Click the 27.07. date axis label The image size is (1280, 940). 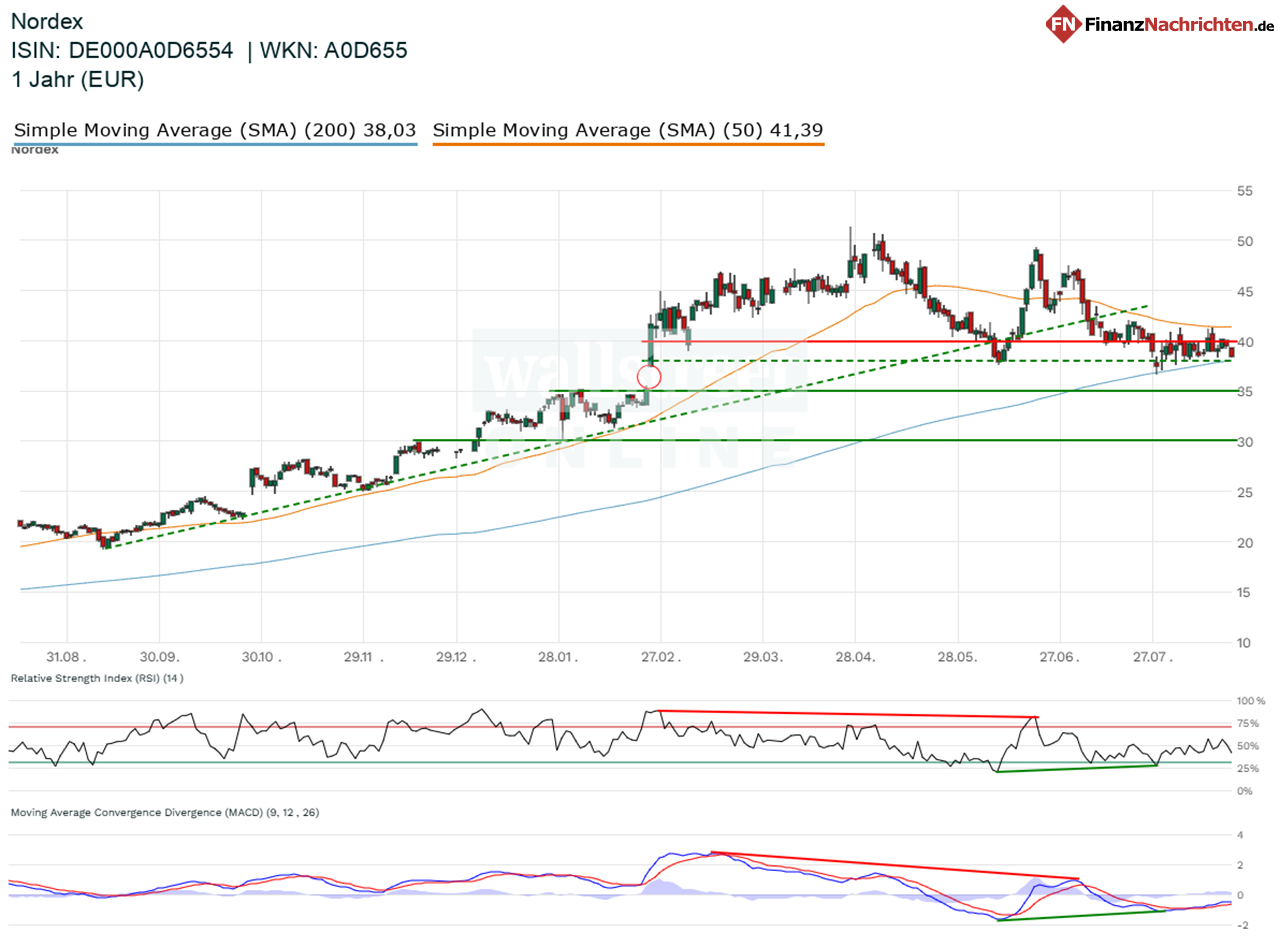1152,657
